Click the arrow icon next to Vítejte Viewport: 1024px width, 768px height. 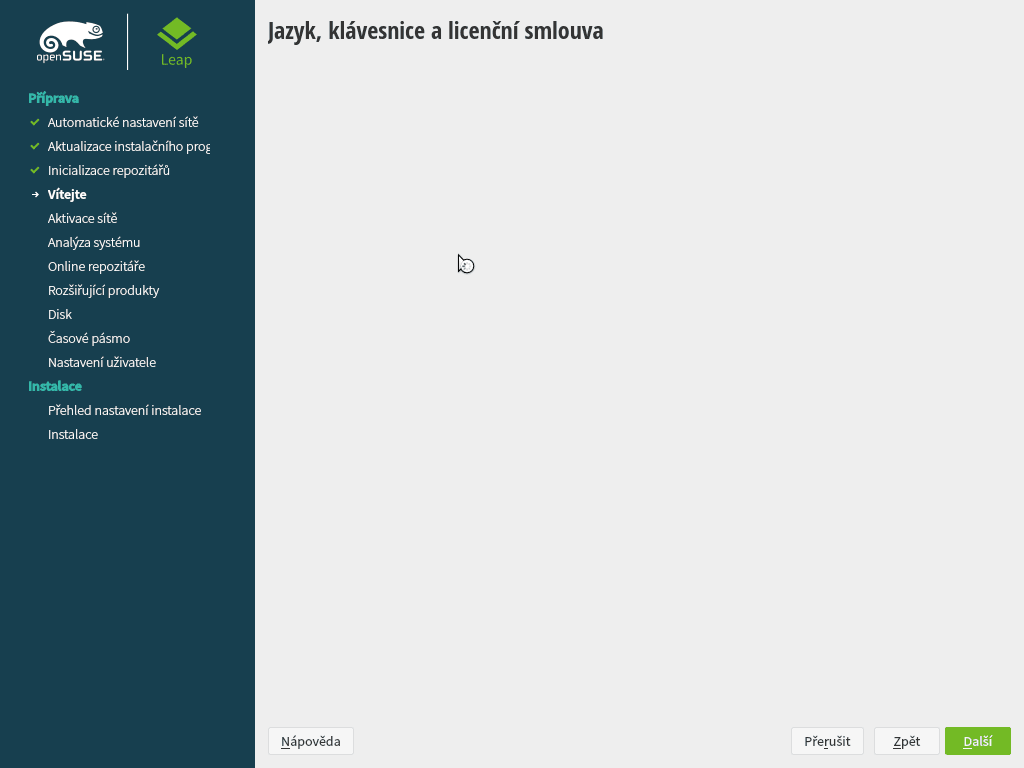34,194
